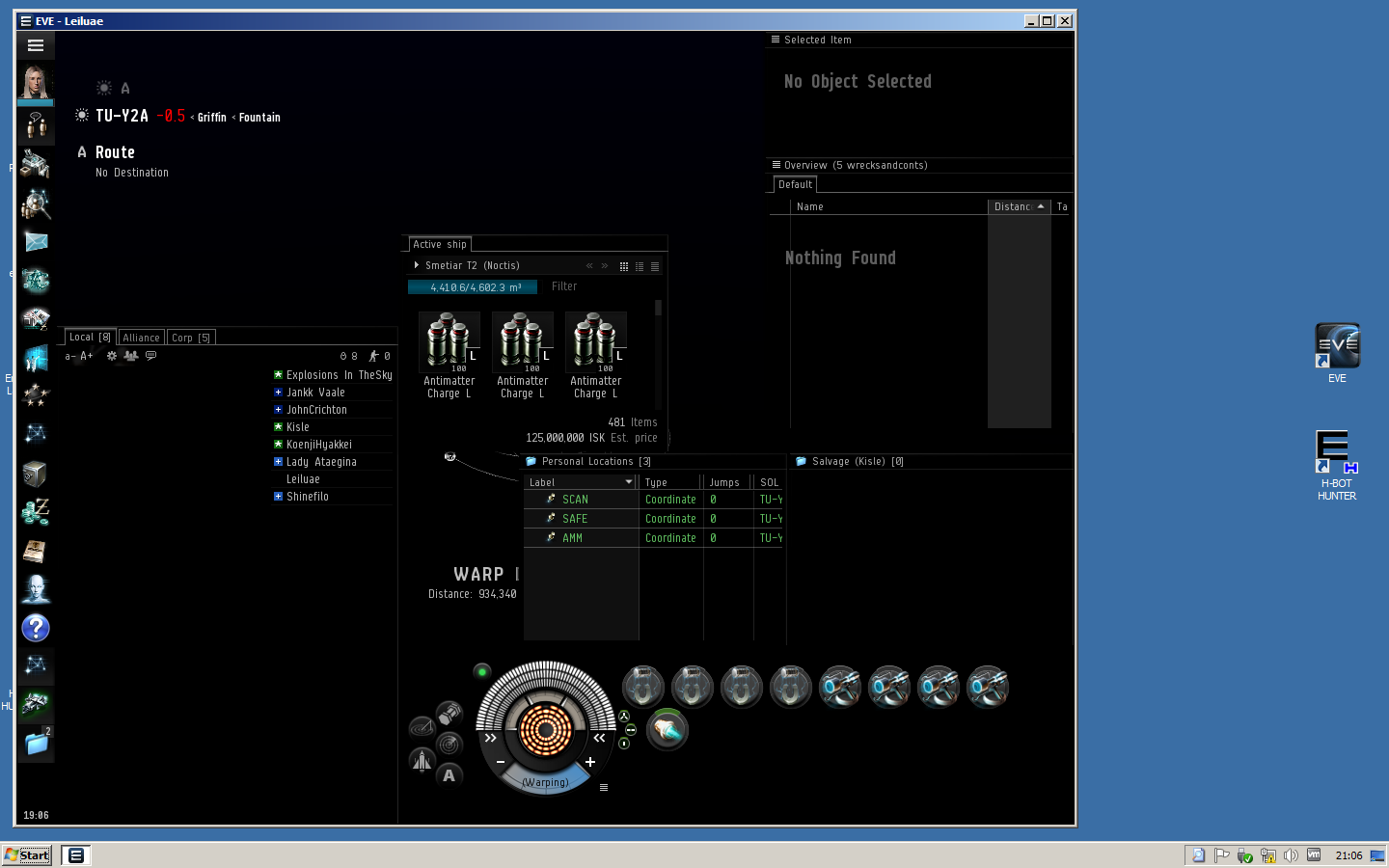This screenshot has height=868, width=1389.
Task: Select Lady Ataegina in Local member list
Action: point(334,462)
